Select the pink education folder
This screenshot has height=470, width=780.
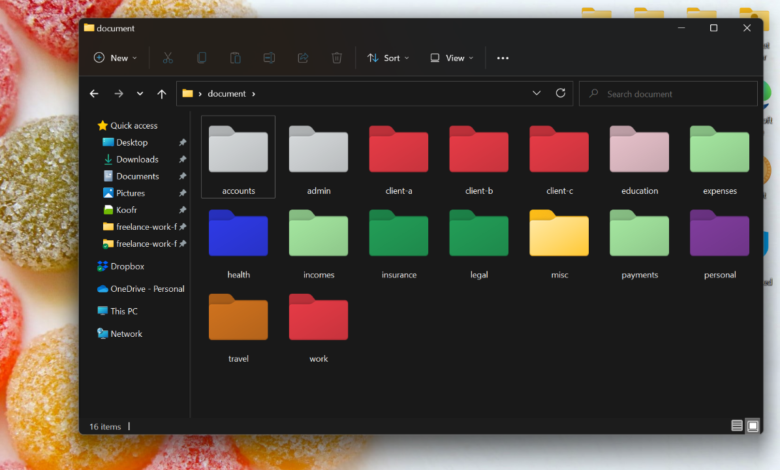point(639,160)
